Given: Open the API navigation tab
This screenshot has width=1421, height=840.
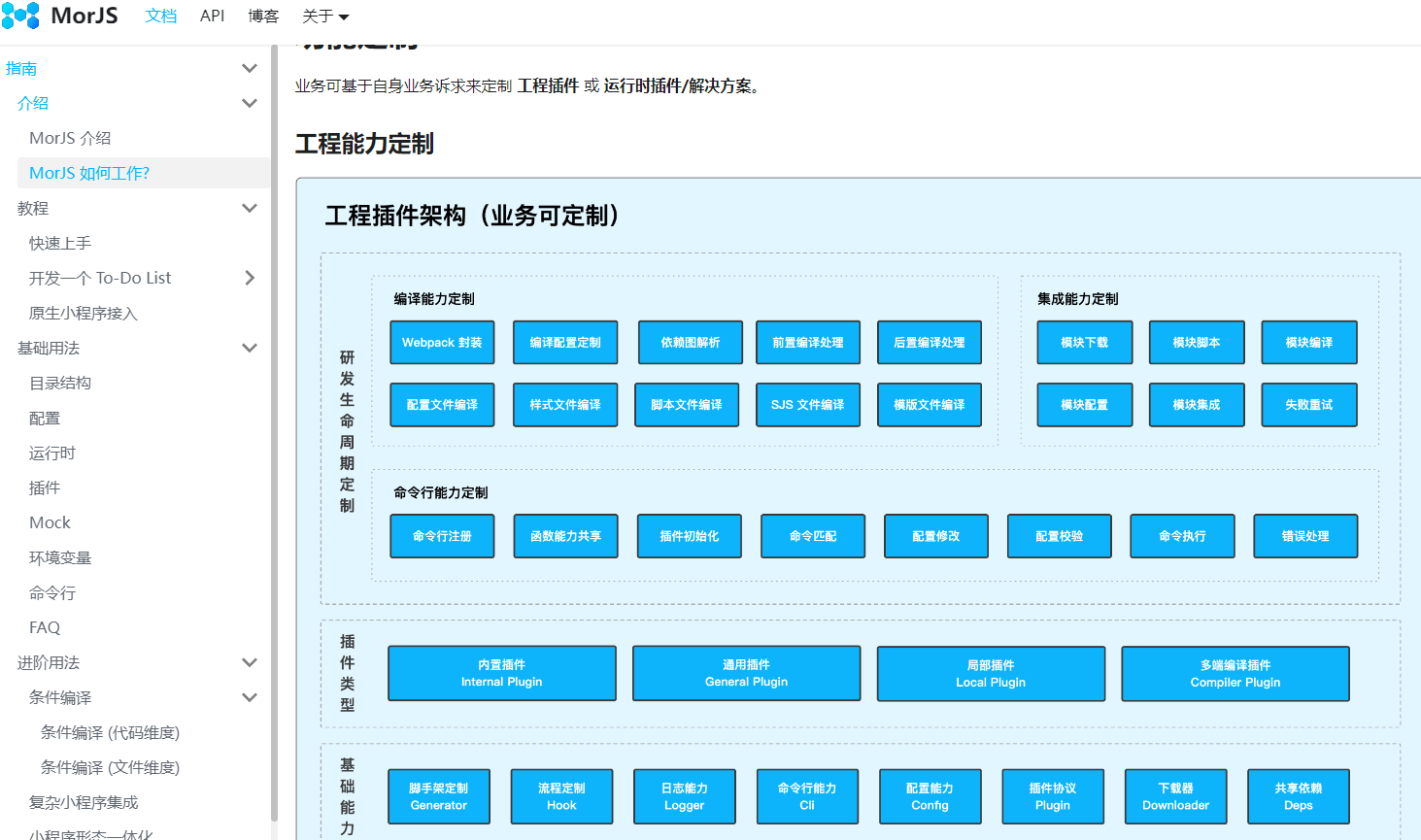Looking at the screenshot, I should click(212, 16).
